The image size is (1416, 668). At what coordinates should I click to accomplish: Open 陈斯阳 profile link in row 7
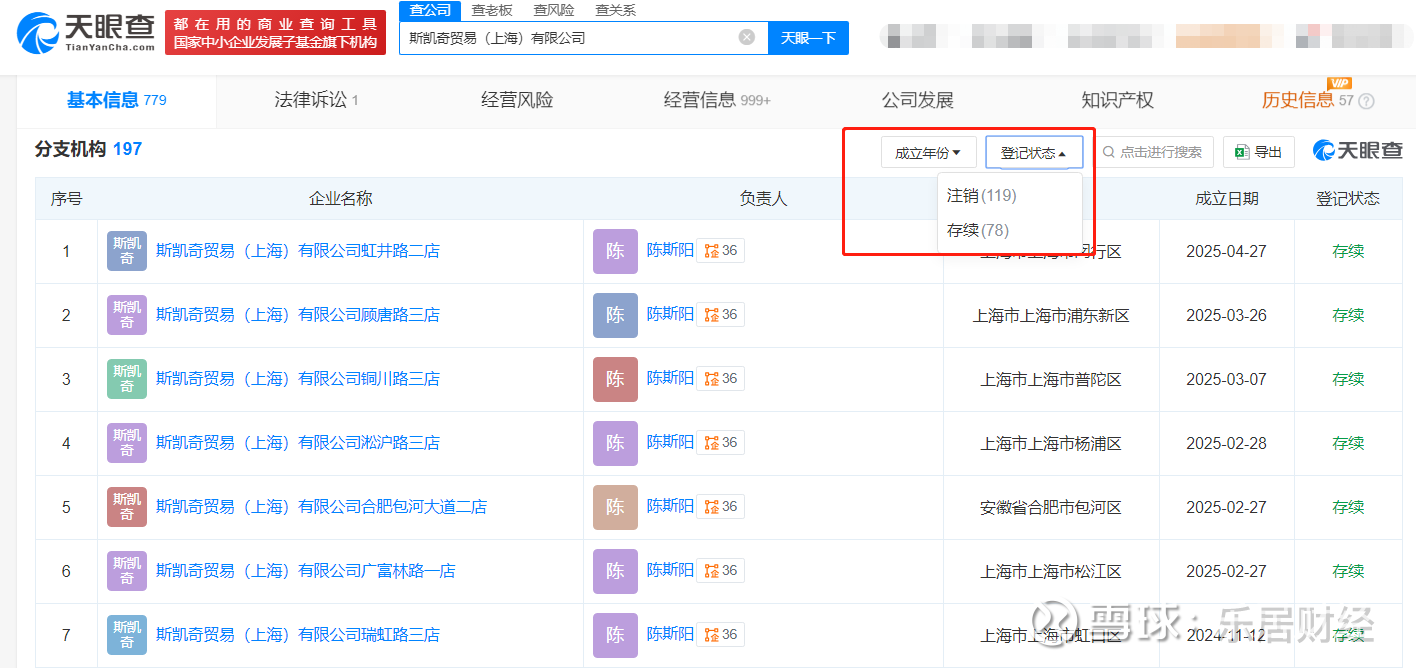point(670,634)
